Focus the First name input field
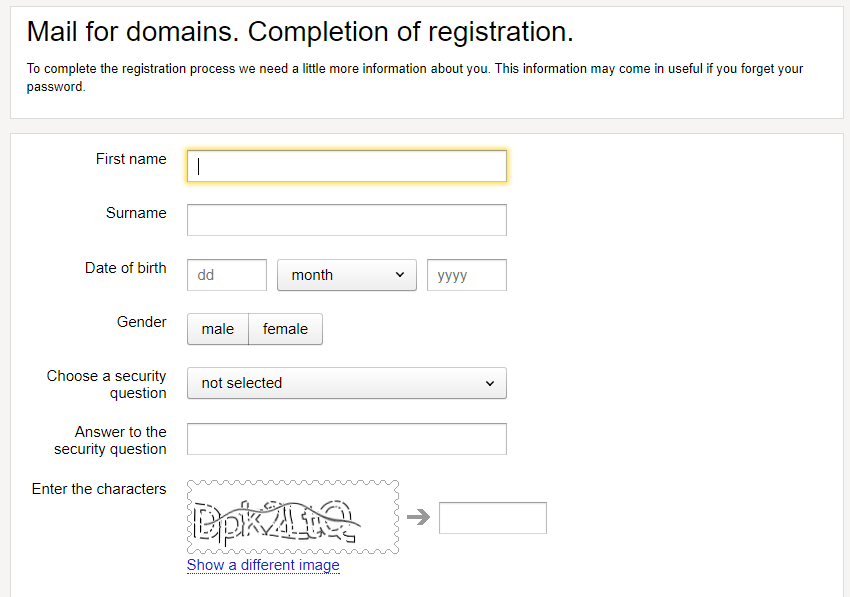Screen dimensions: 850x597 tap(347, 166)
